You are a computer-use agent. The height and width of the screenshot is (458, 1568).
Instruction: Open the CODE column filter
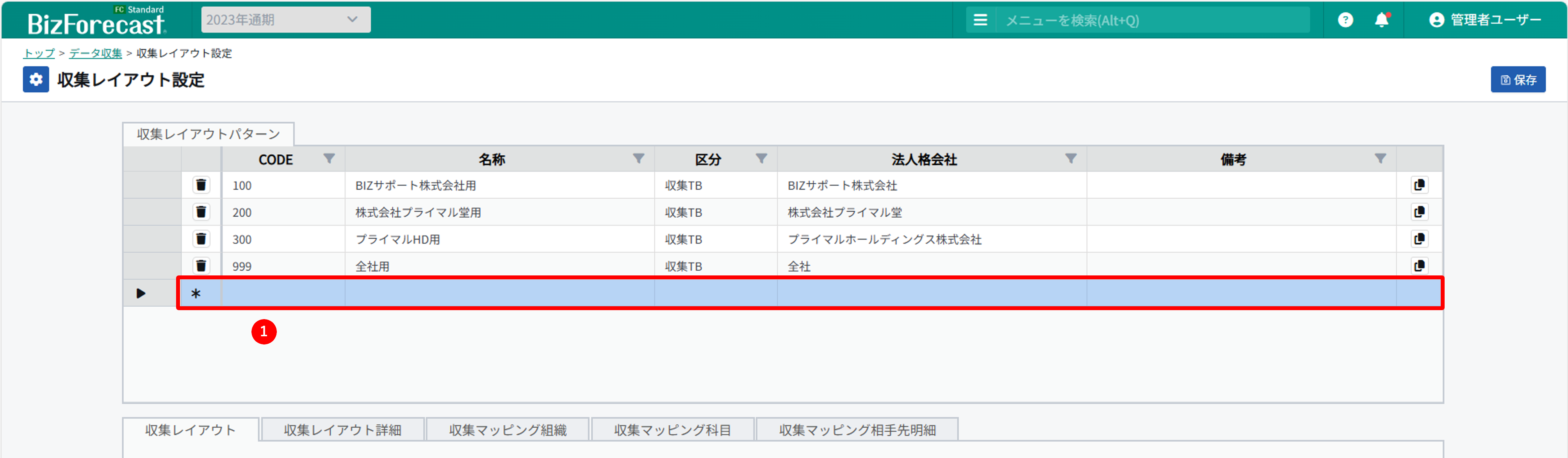point(329,159)
